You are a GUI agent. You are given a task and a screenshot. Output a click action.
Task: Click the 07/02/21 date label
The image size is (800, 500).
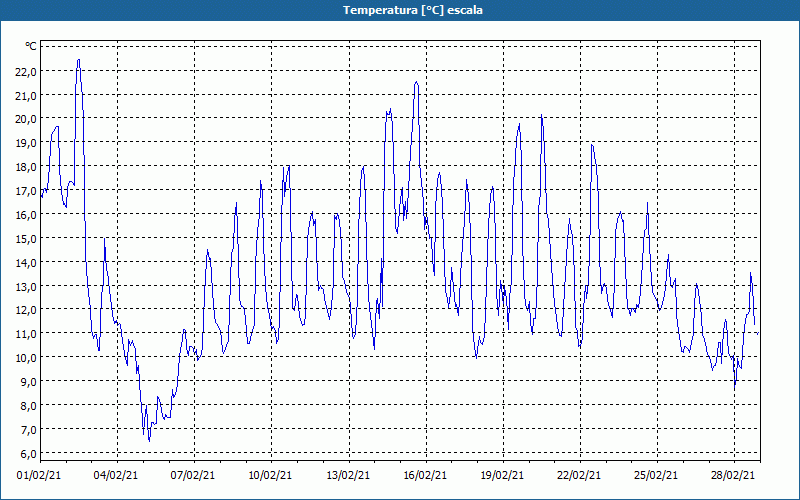193,476
